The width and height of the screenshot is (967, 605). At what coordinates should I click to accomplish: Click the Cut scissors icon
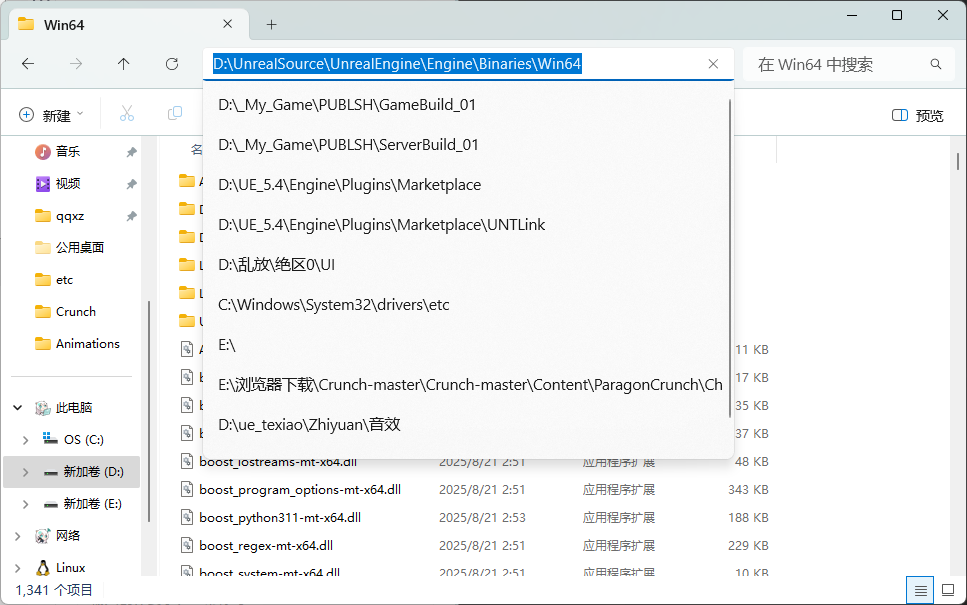coord(127,114)
